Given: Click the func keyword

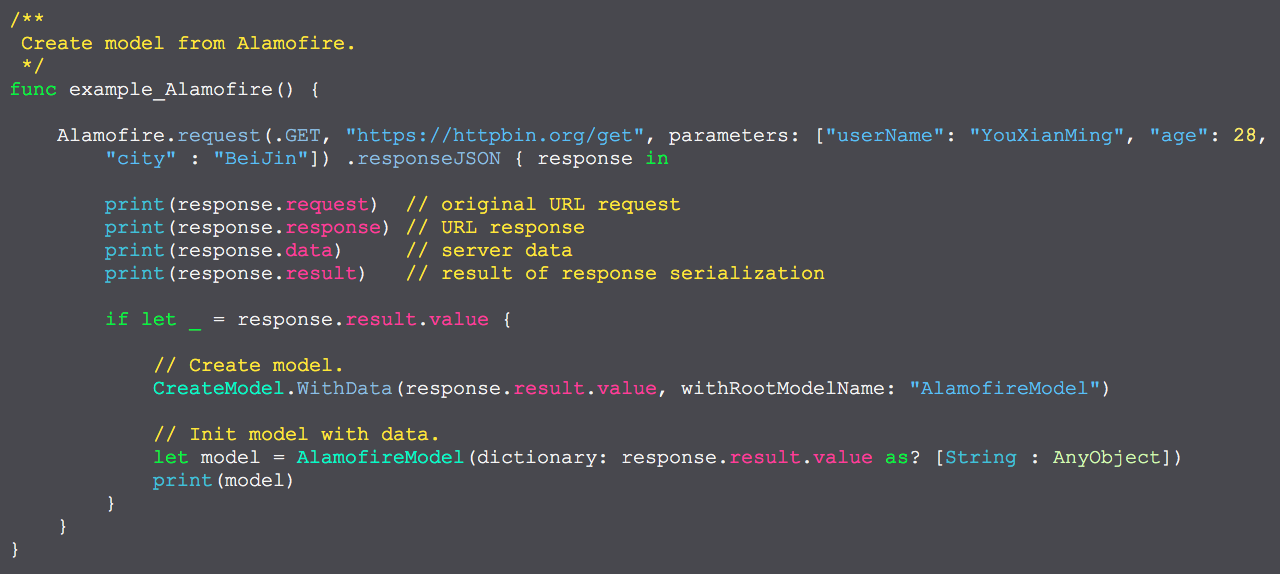Looking at the screenshot, I should tap(33, 89).
